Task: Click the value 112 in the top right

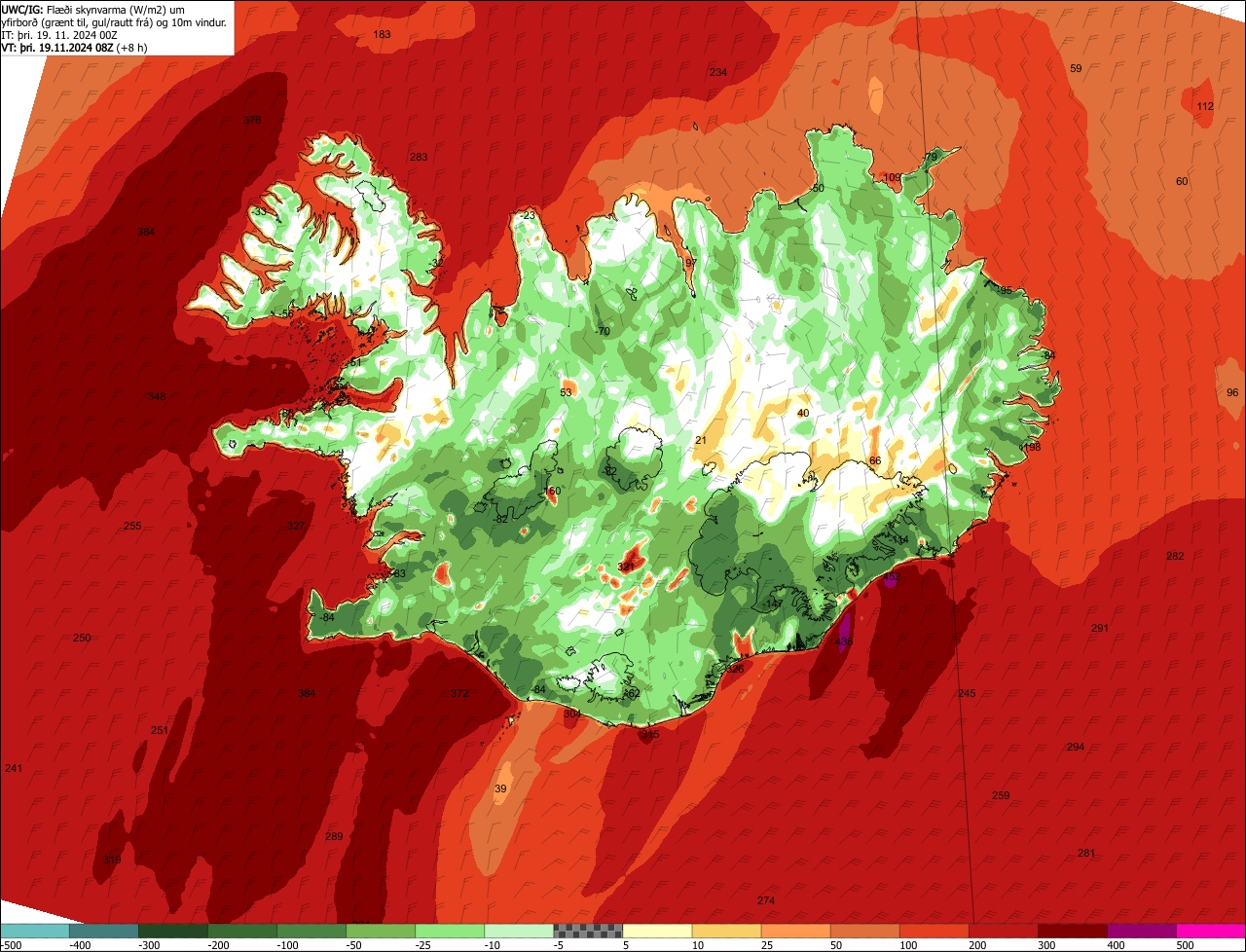Action: pos(1205,106)
